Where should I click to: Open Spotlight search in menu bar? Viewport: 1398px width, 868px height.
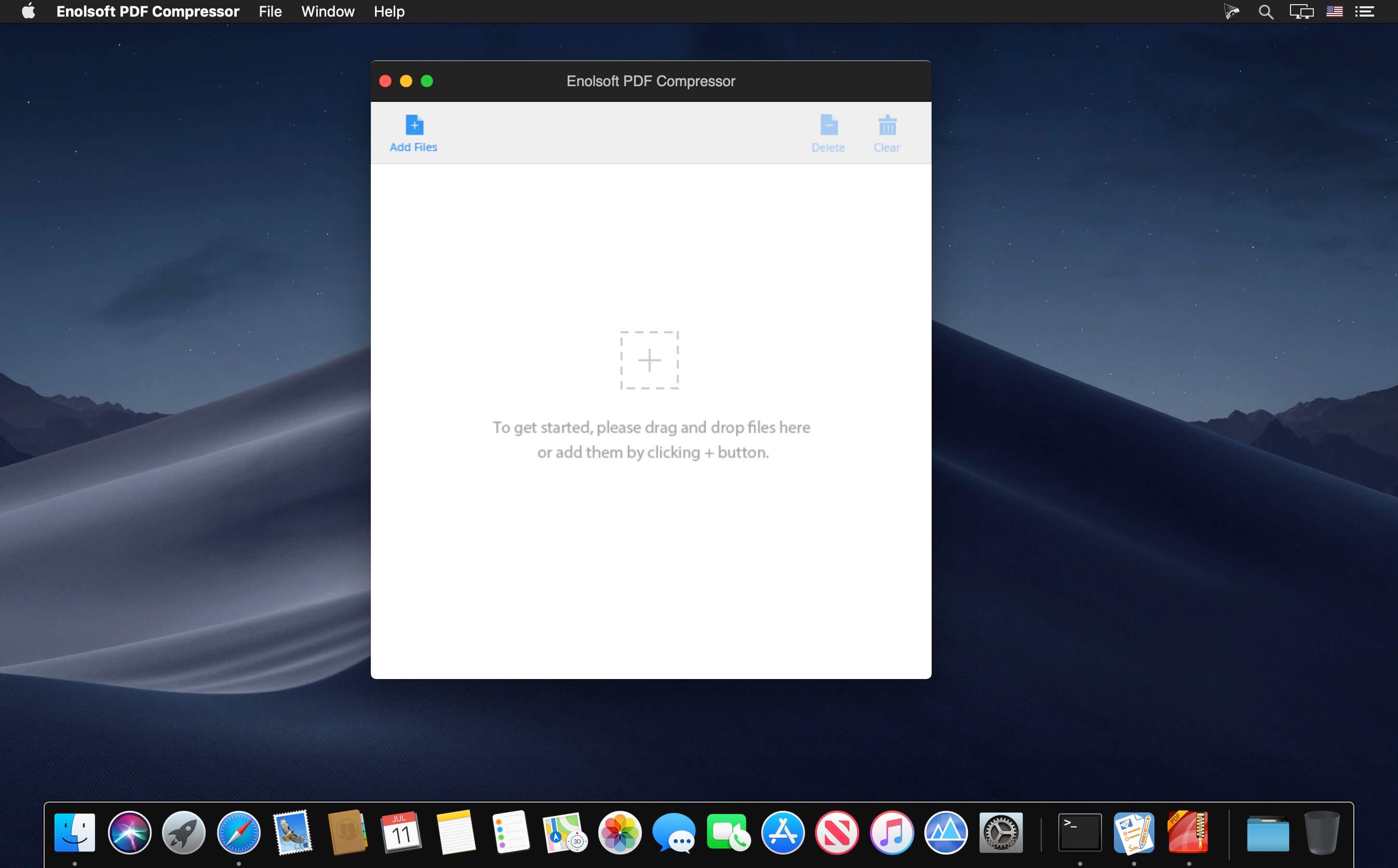1266,11
